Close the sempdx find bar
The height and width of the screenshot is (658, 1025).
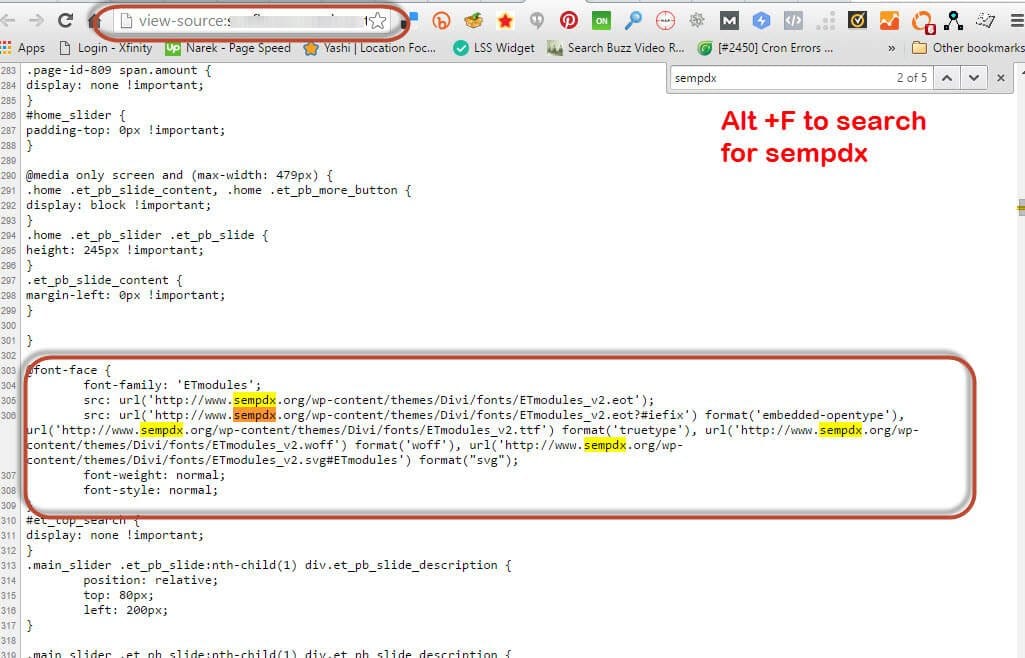[x=1000, y=77]
